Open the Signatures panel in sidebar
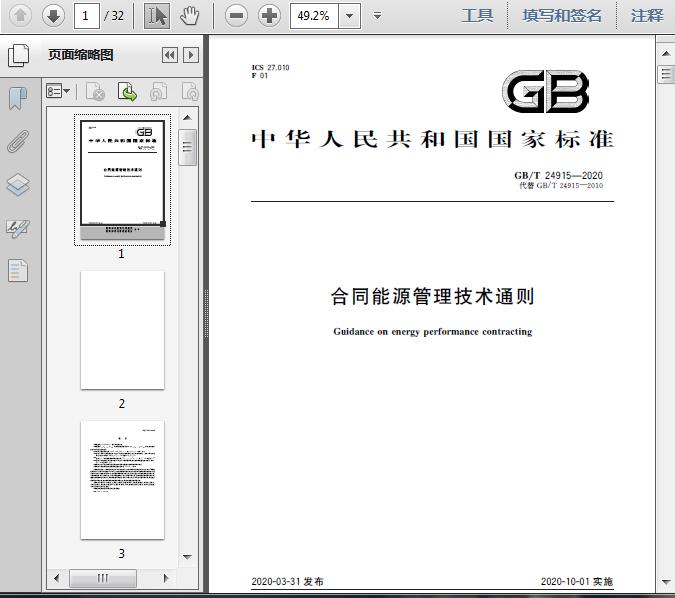This screenshot has height=598, width=675. [18, 228]
